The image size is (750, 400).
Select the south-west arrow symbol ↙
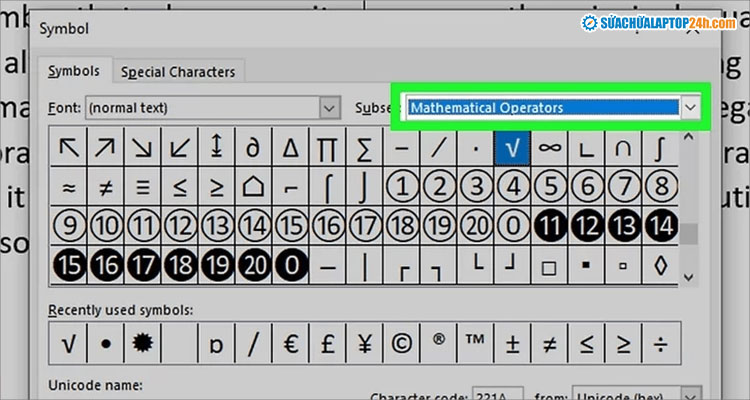(x=180, y=148)
